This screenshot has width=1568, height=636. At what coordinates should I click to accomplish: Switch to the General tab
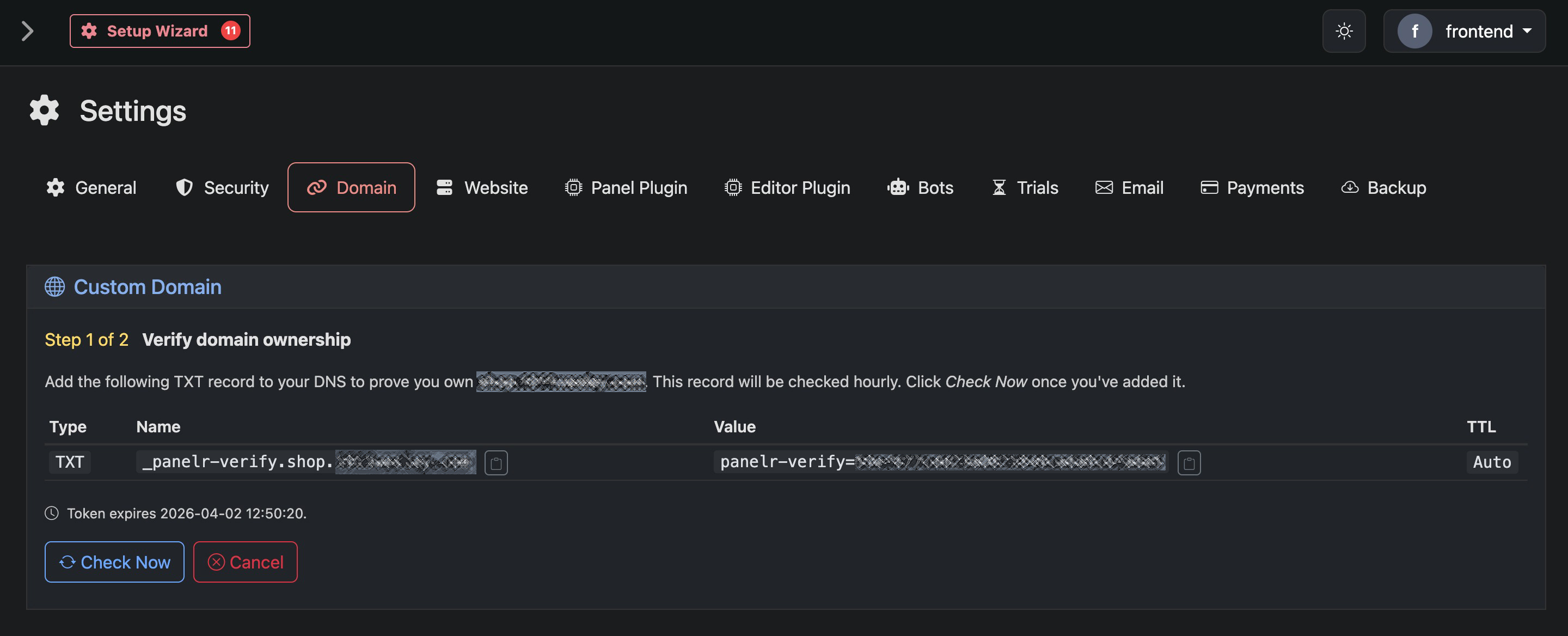point(91,187)
